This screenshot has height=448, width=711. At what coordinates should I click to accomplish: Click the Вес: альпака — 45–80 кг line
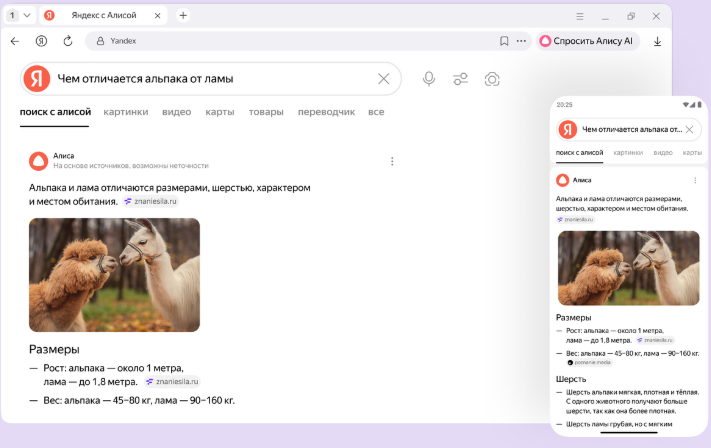coord(139,400)
